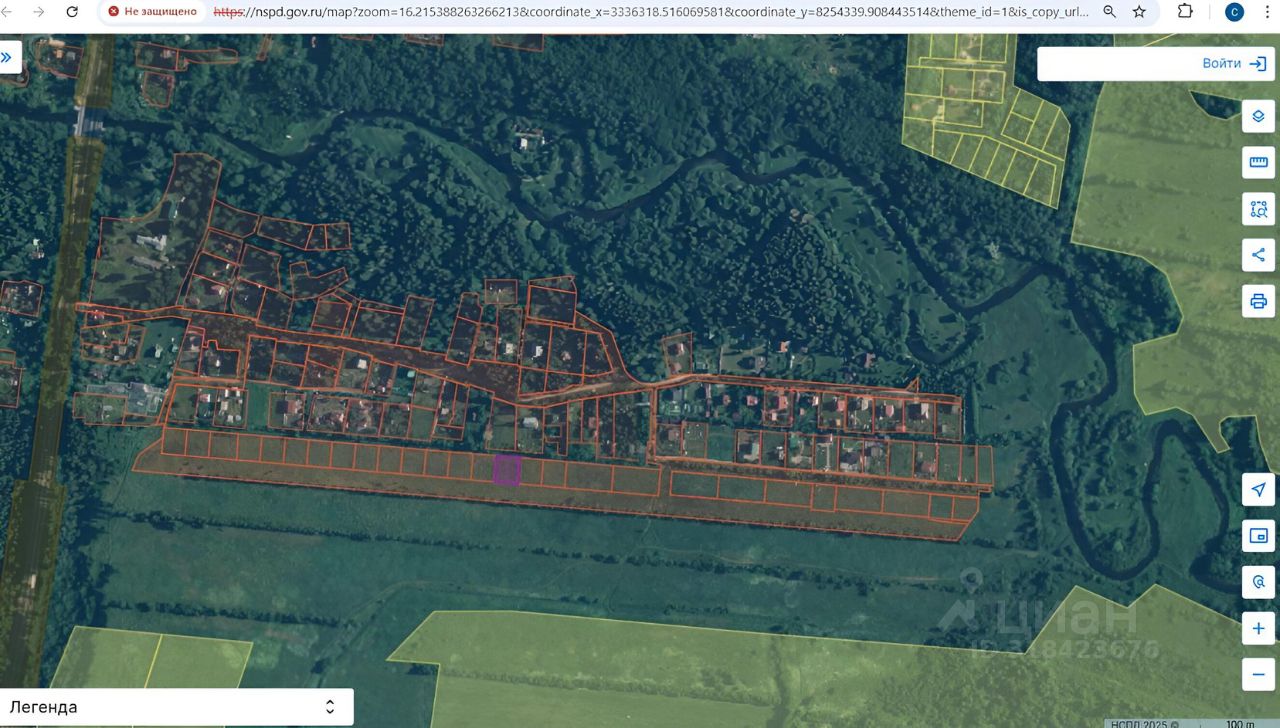Reload the page
The height and width of the screenshot is (728, 1280).
point(72,12)
